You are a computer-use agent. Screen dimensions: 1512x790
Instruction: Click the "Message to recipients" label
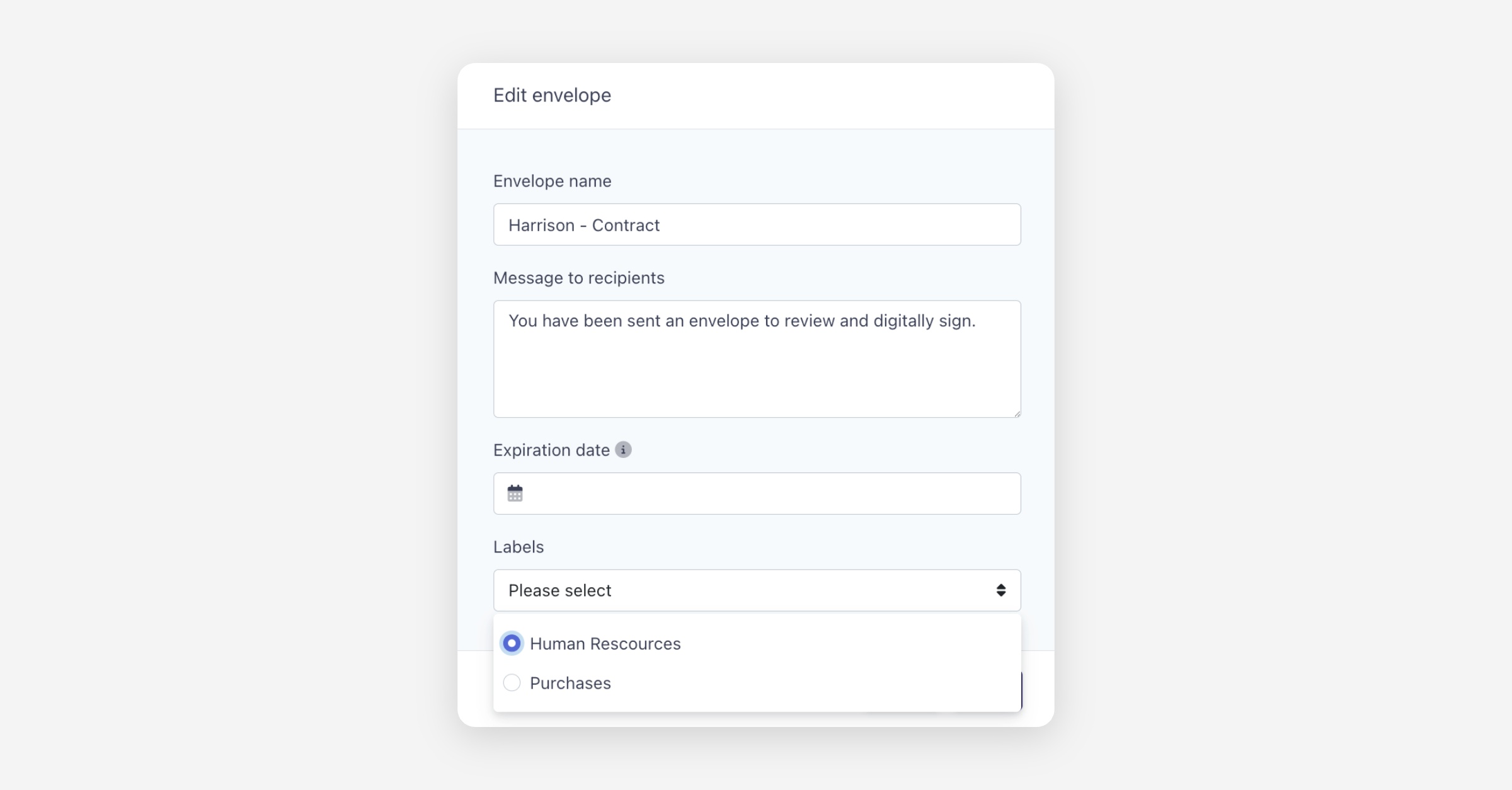point(578,278)
